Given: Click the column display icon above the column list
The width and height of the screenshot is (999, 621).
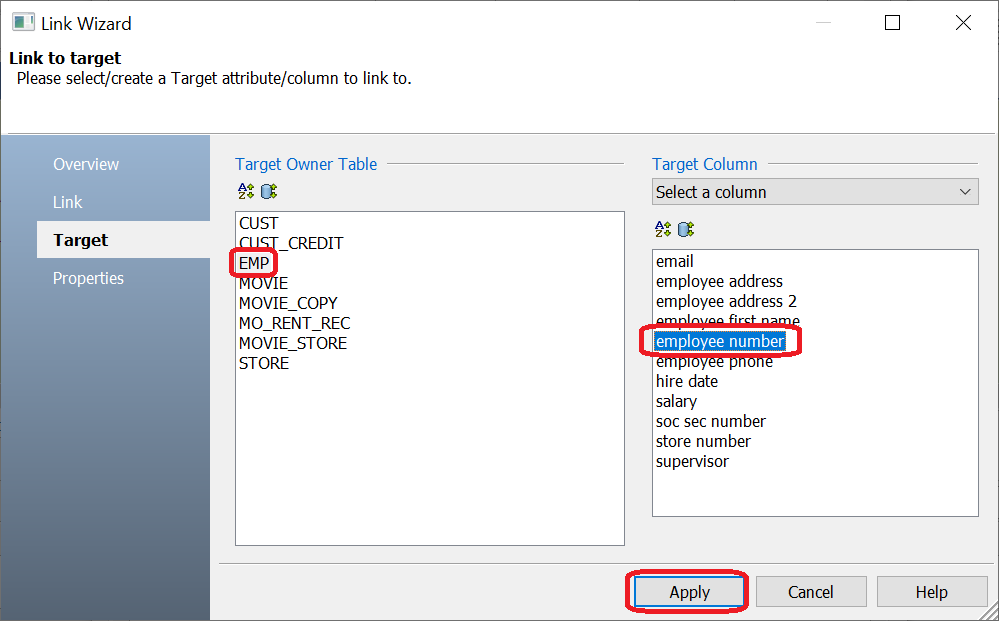Looking at the screenshot, I should click(686, 229).
